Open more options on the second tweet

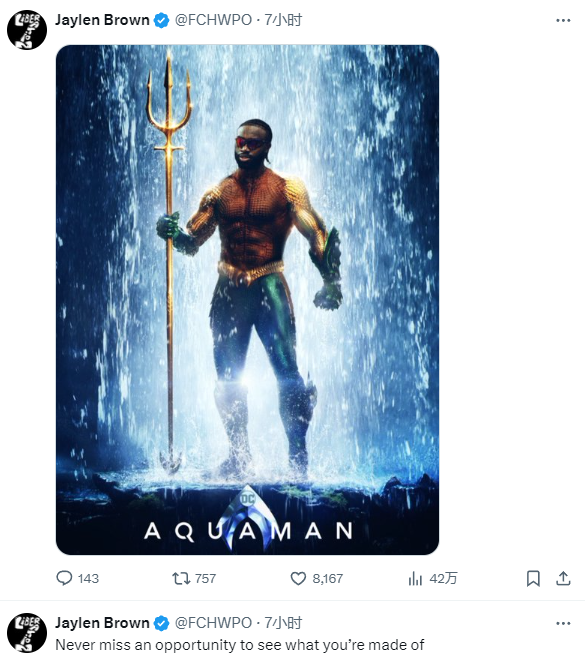563,623
